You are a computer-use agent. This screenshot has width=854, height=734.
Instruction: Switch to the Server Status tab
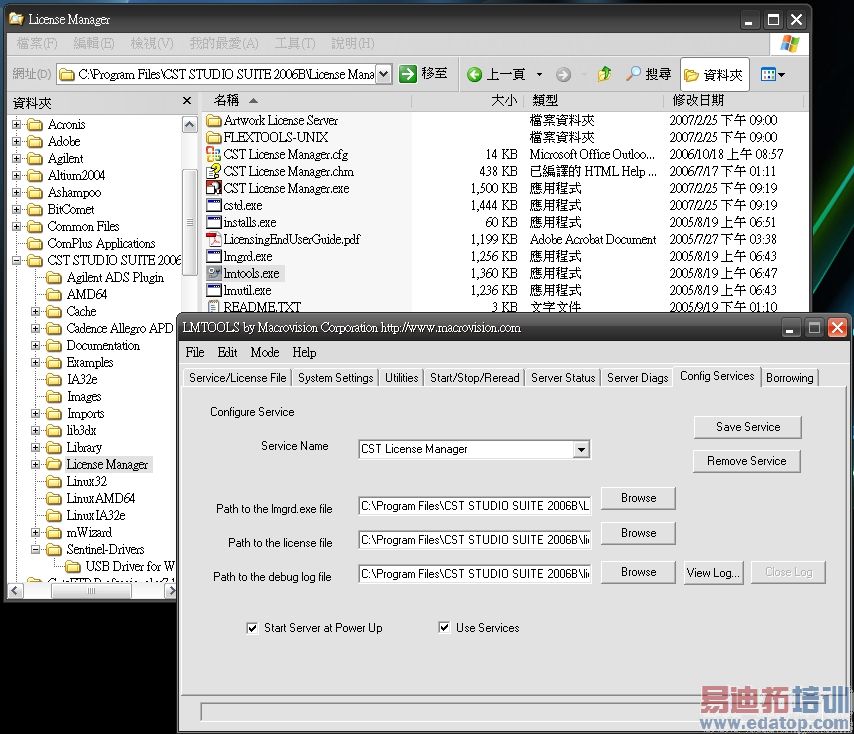(563, 378)
